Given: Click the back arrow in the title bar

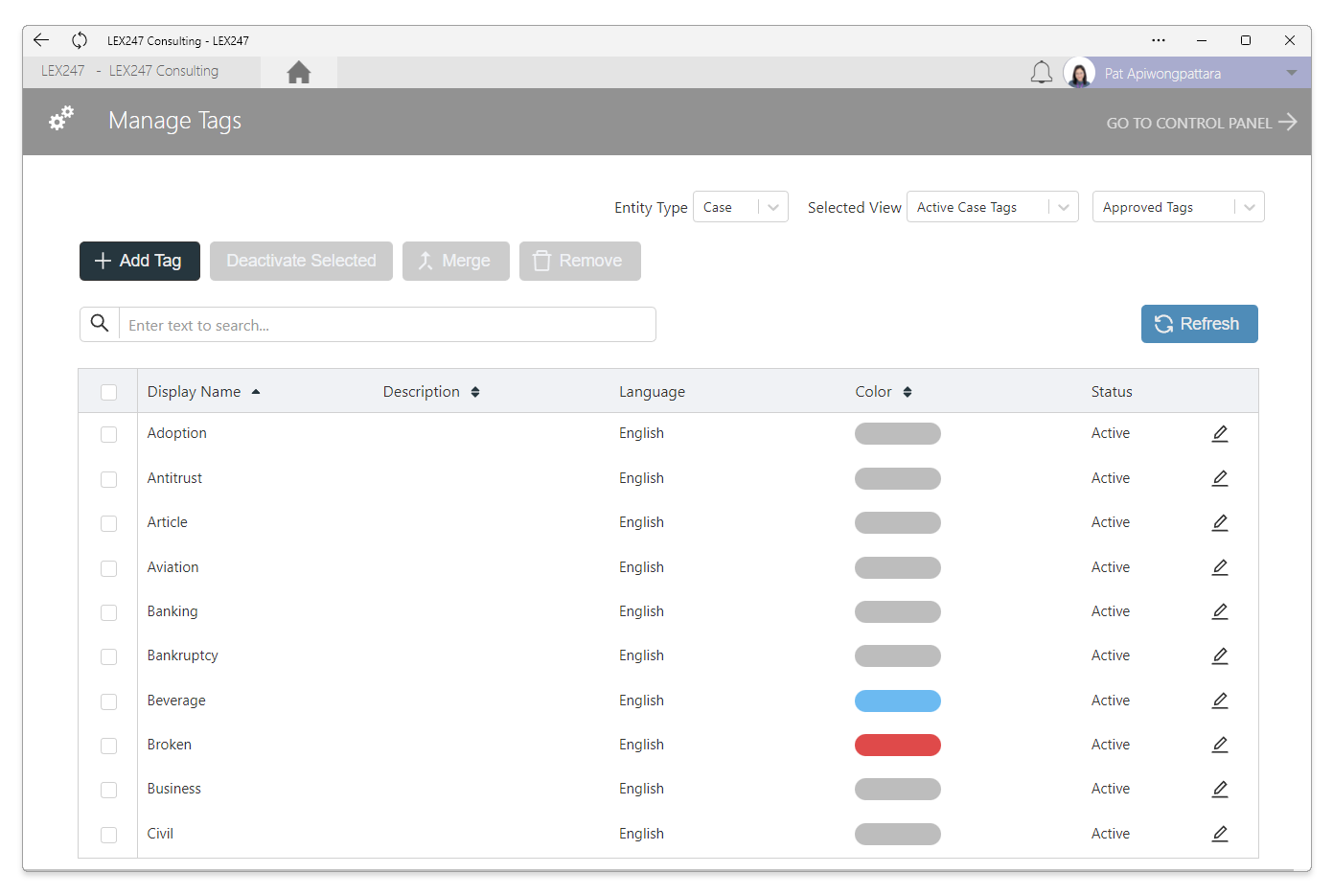Looking at the screenshot, I should coord(41,40).
